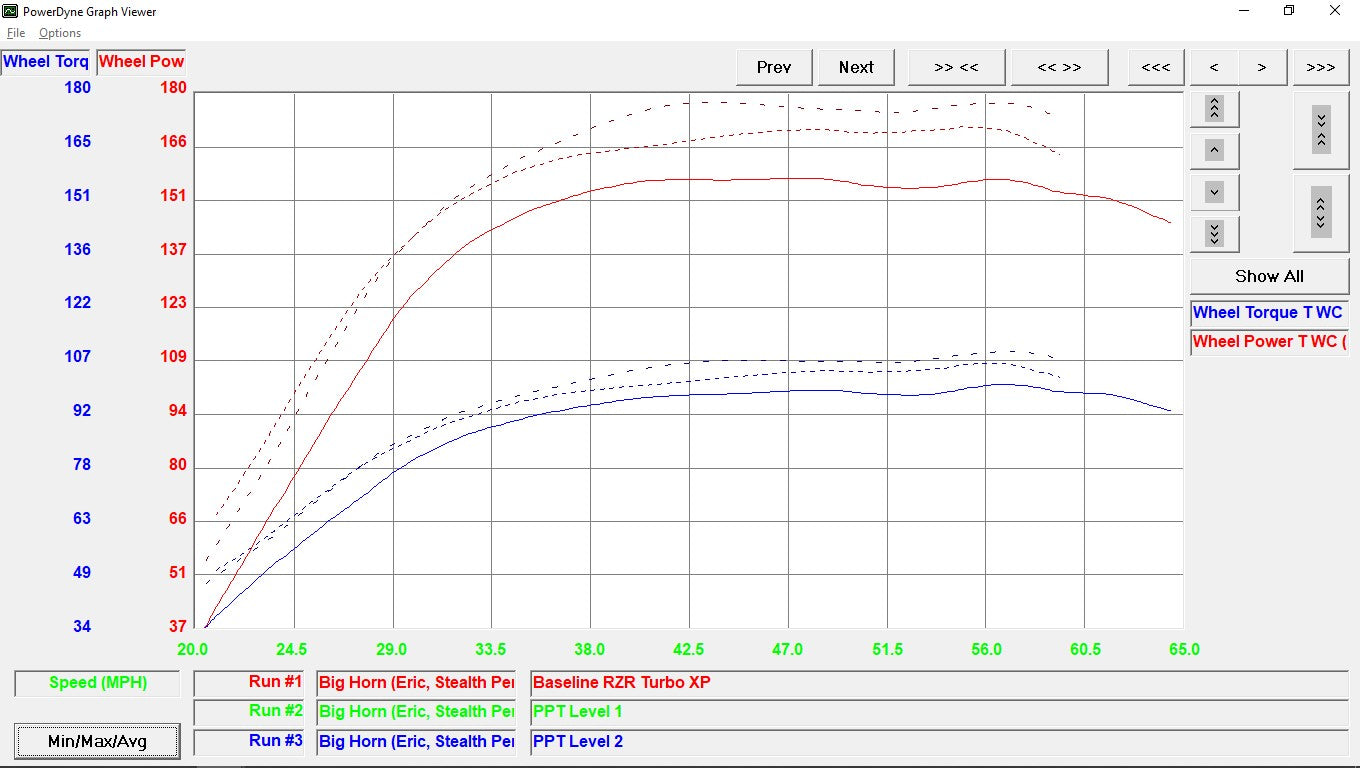Click the '>>>' fast scroll-right button

tap(1321, 67)
